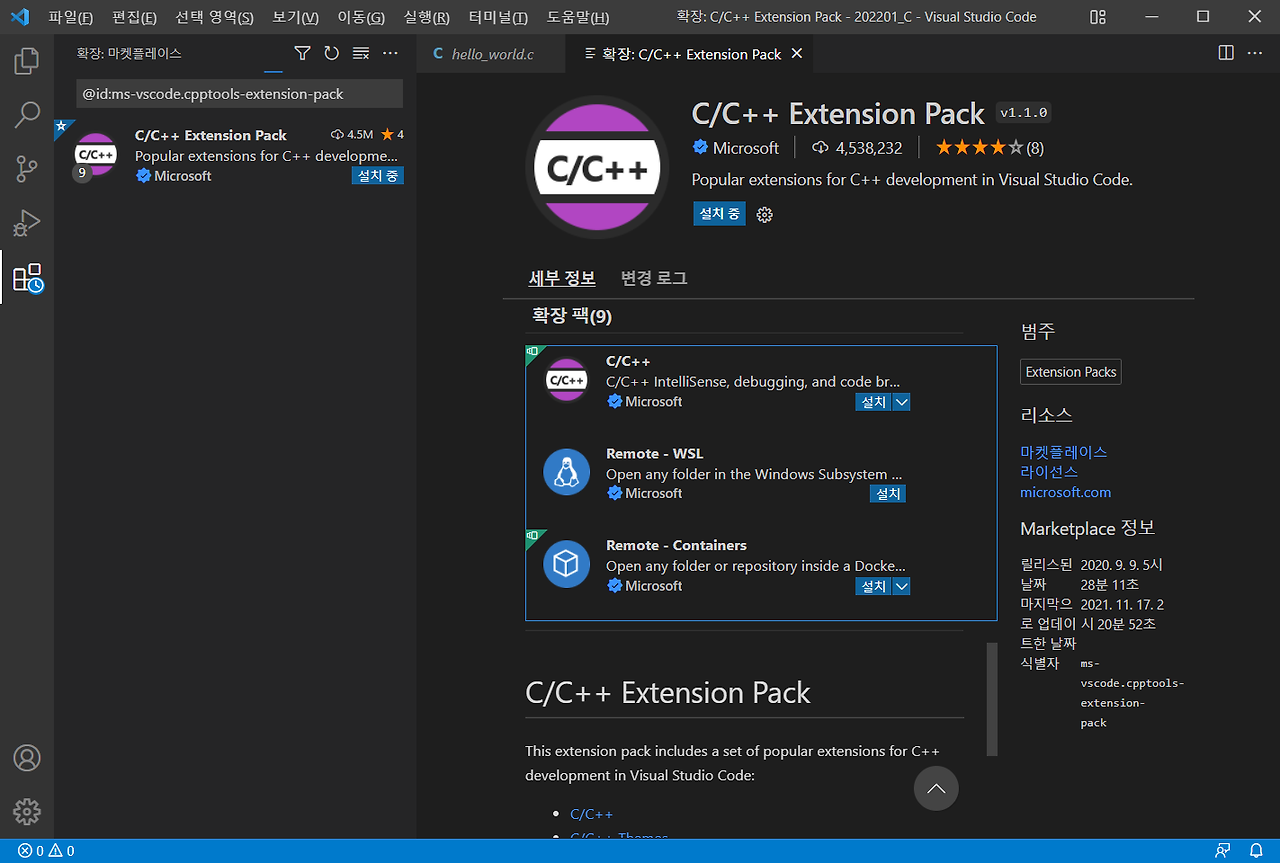Click 설치 중 button in sidebar list item
This screenshot has height=863, width=1280.
[378, 176]
